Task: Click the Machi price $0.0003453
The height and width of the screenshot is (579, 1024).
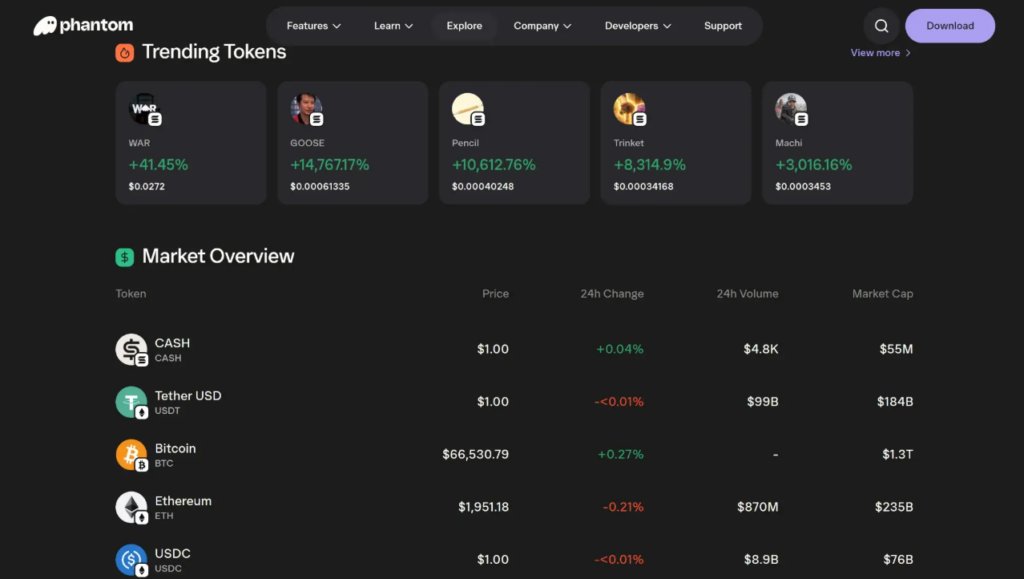Action: pos(803,186)
